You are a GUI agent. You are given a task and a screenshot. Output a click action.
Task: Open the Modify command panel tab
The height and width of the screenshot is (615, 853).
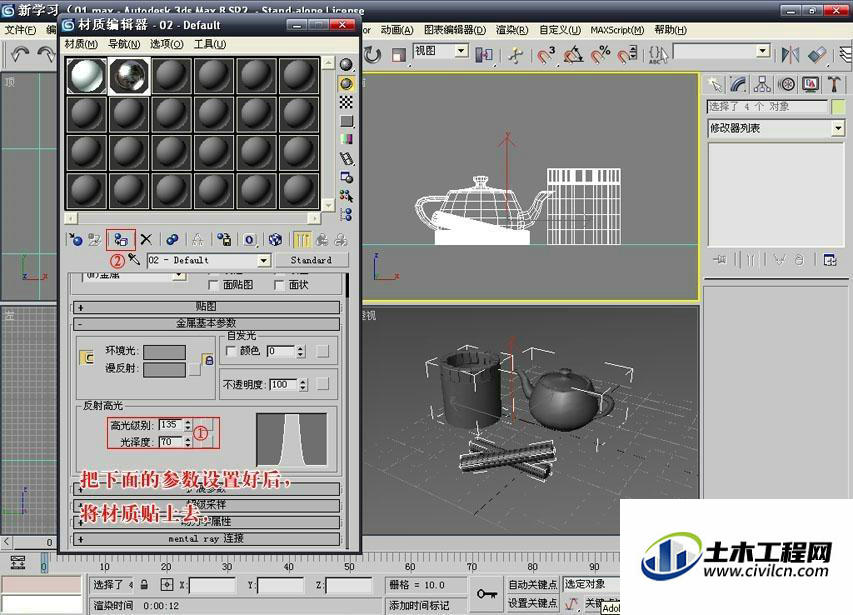click(738, 84)
